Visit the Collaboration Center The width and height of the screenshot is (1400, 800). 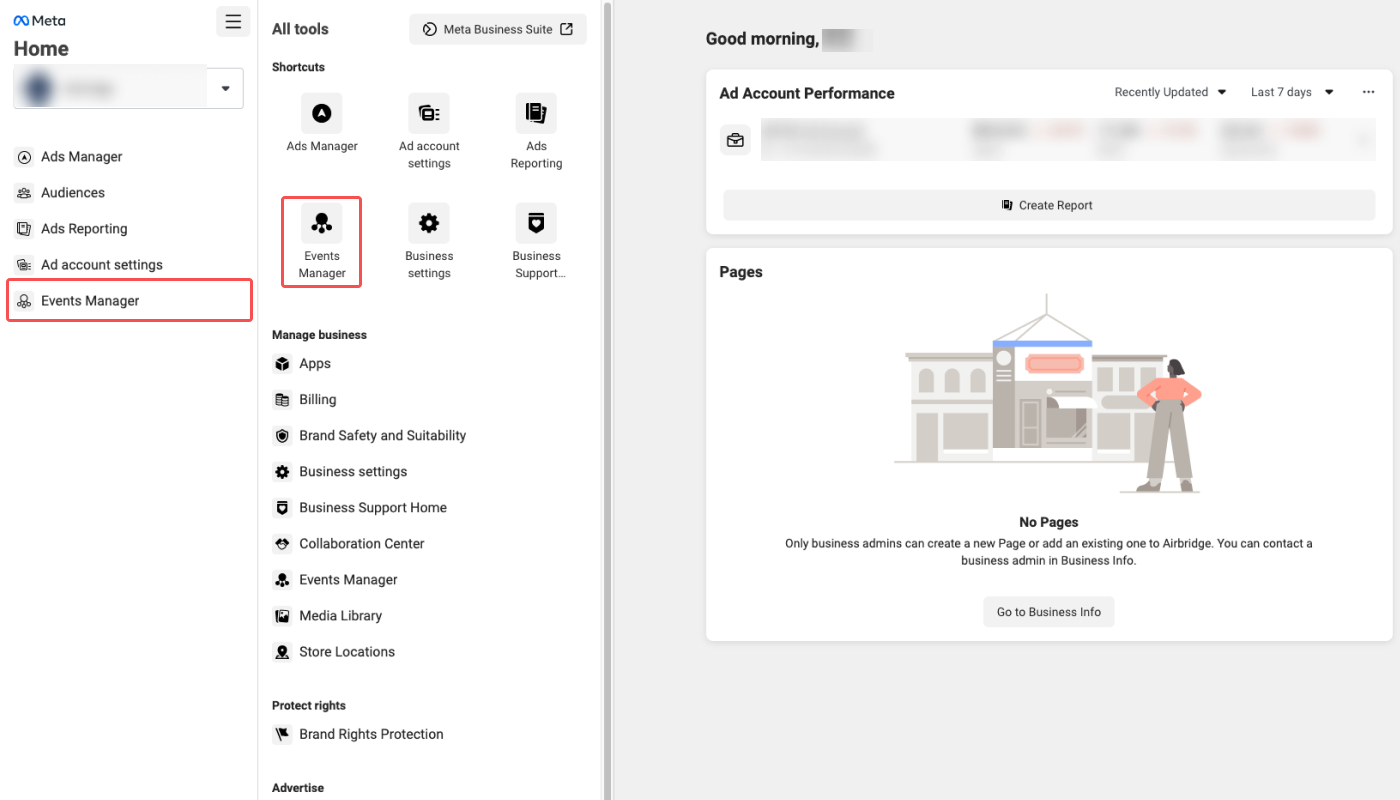click(x=362, y=544)
